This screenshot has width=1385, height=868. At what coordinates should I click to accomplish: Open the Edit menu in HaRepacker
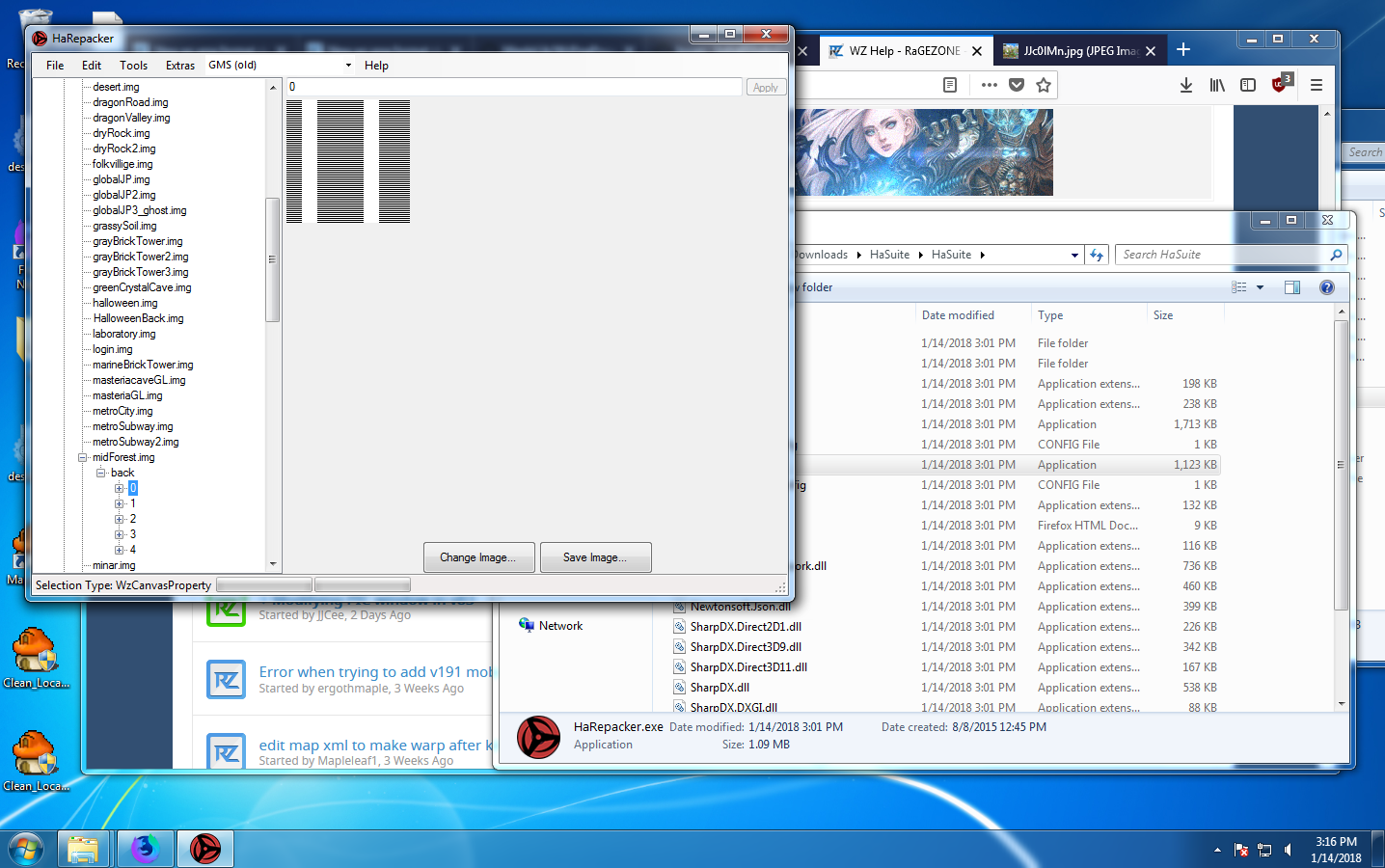[92, 66]
